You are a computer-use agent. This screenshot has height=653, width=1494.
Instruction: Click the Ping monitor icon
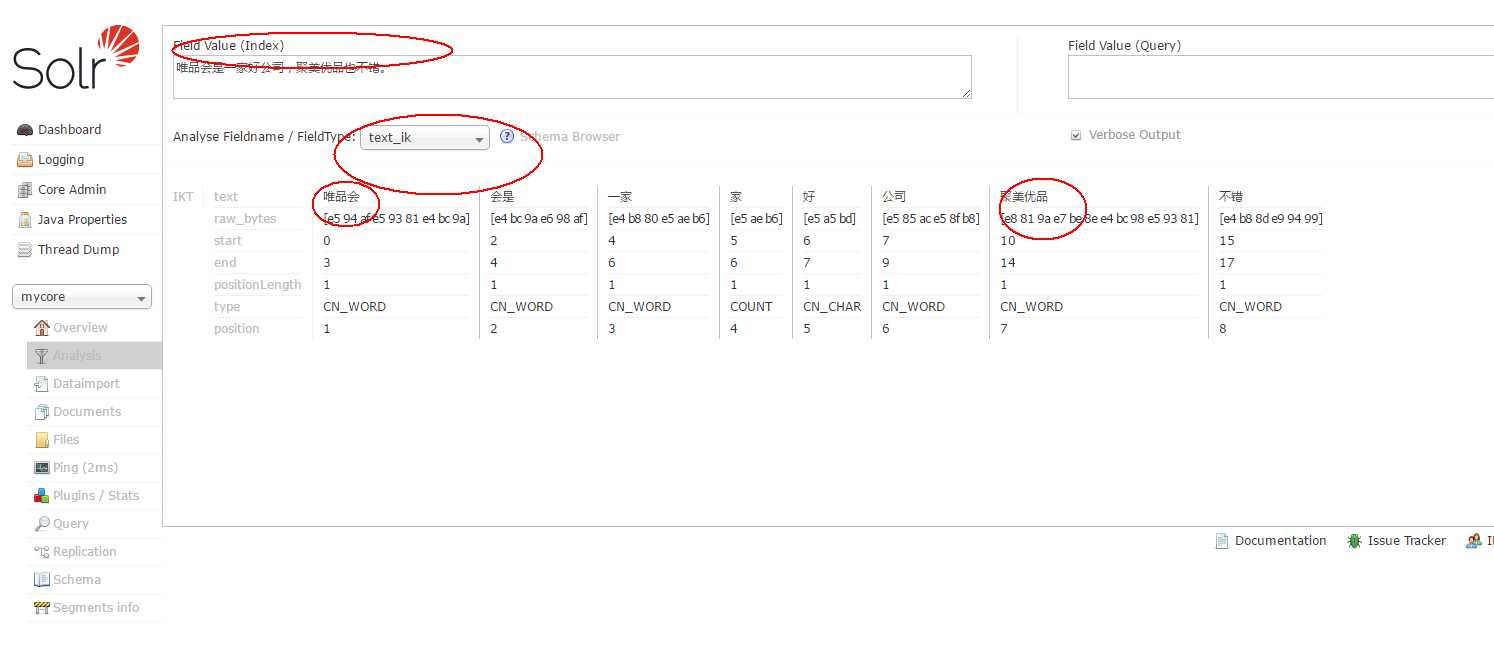tap(41, 468)
